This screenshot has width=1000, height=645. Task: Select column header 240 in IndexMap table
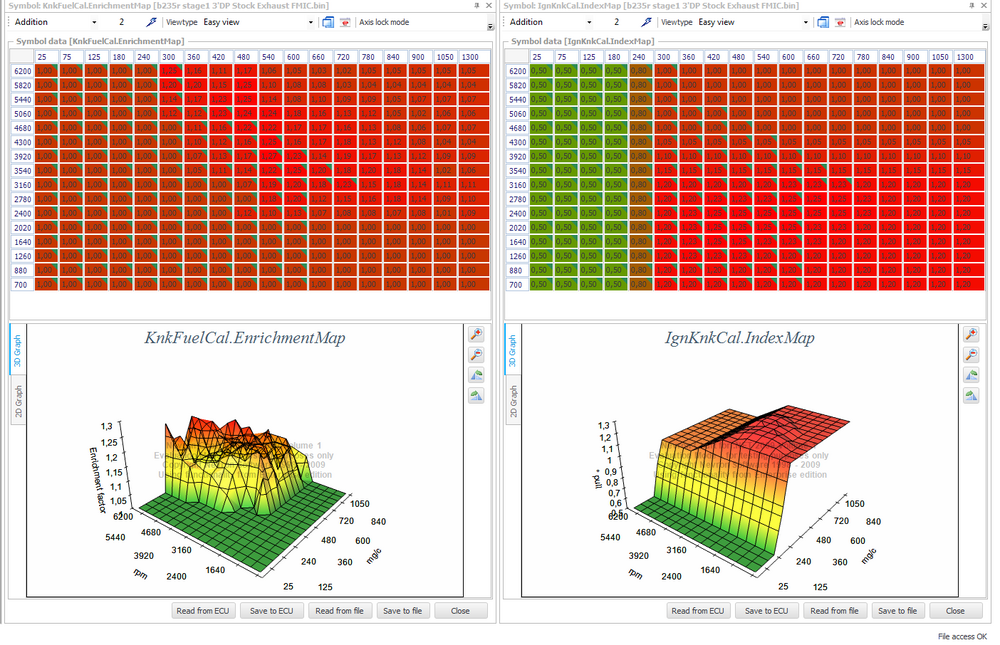pos(641,57)
